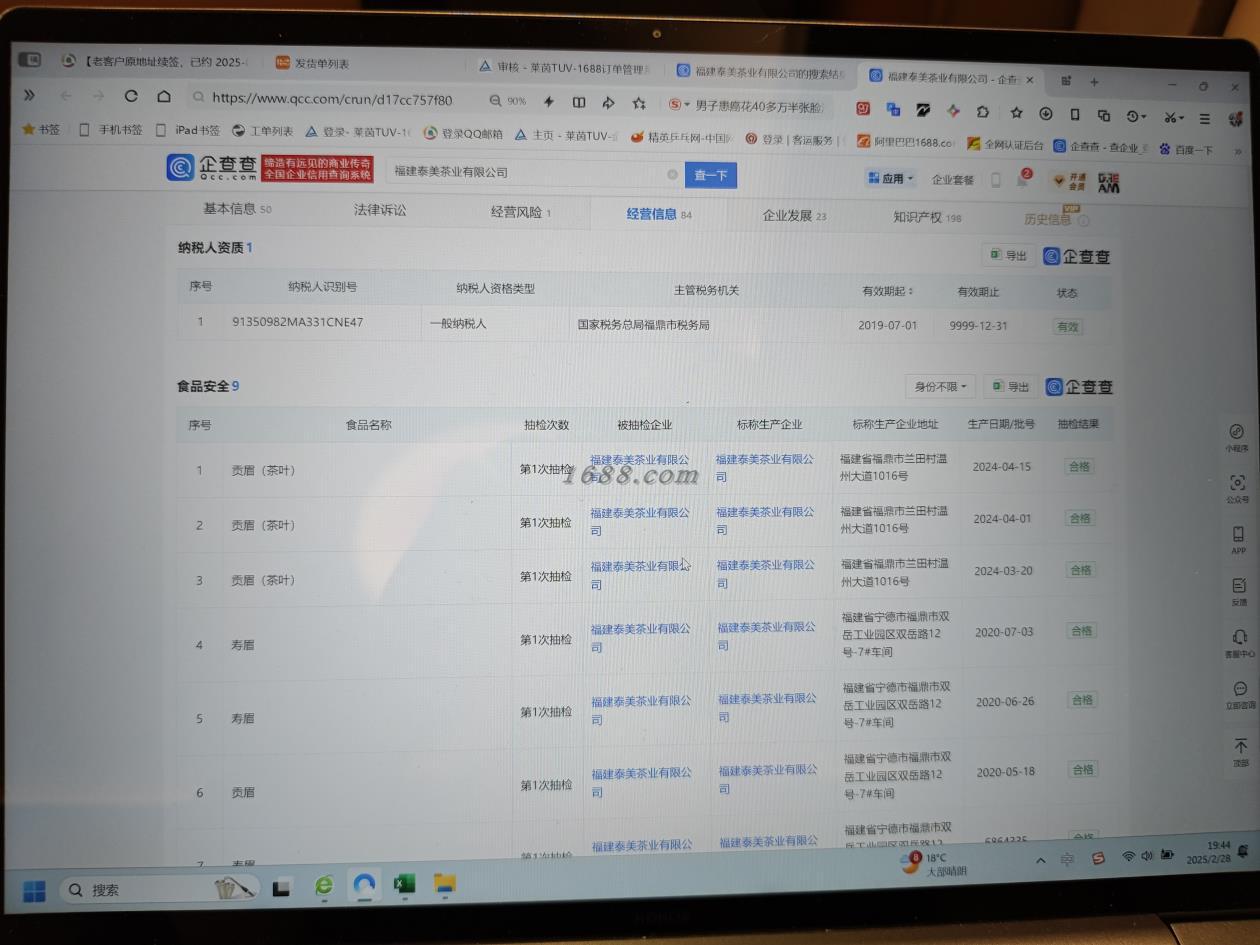
Task: Open the Windows Start menu
Action: point(34,889)
